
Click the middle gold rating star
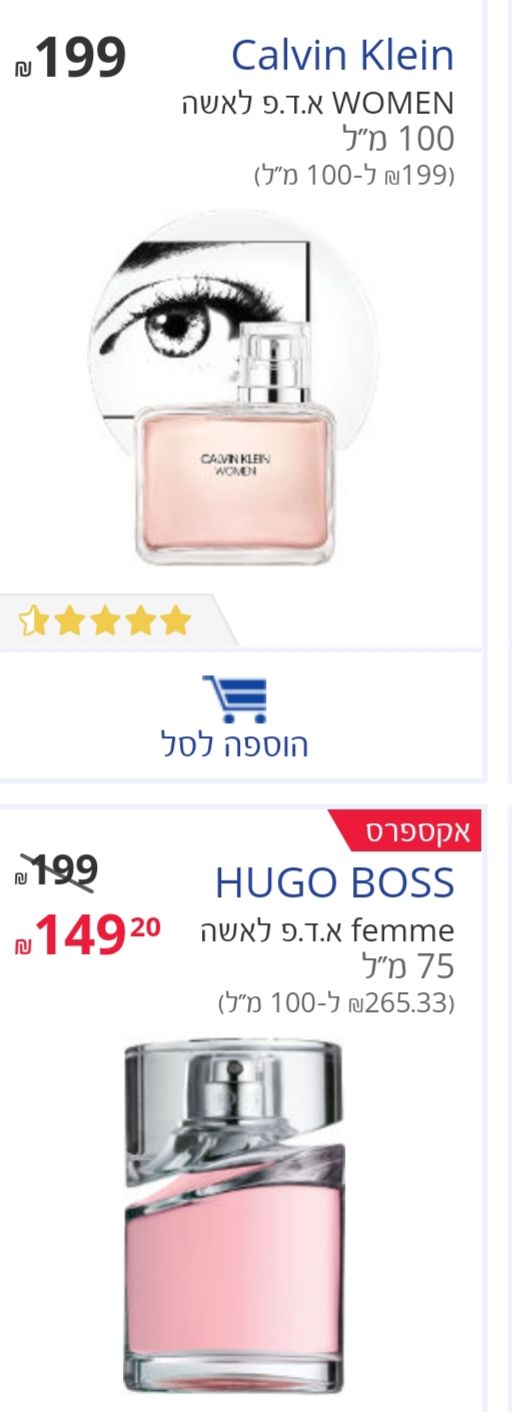pyautogui.click(x=104, y=621)
